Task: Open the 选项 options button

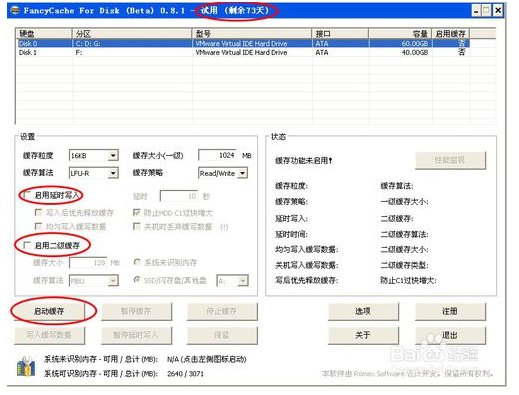Action: click(x=363, y=311)
